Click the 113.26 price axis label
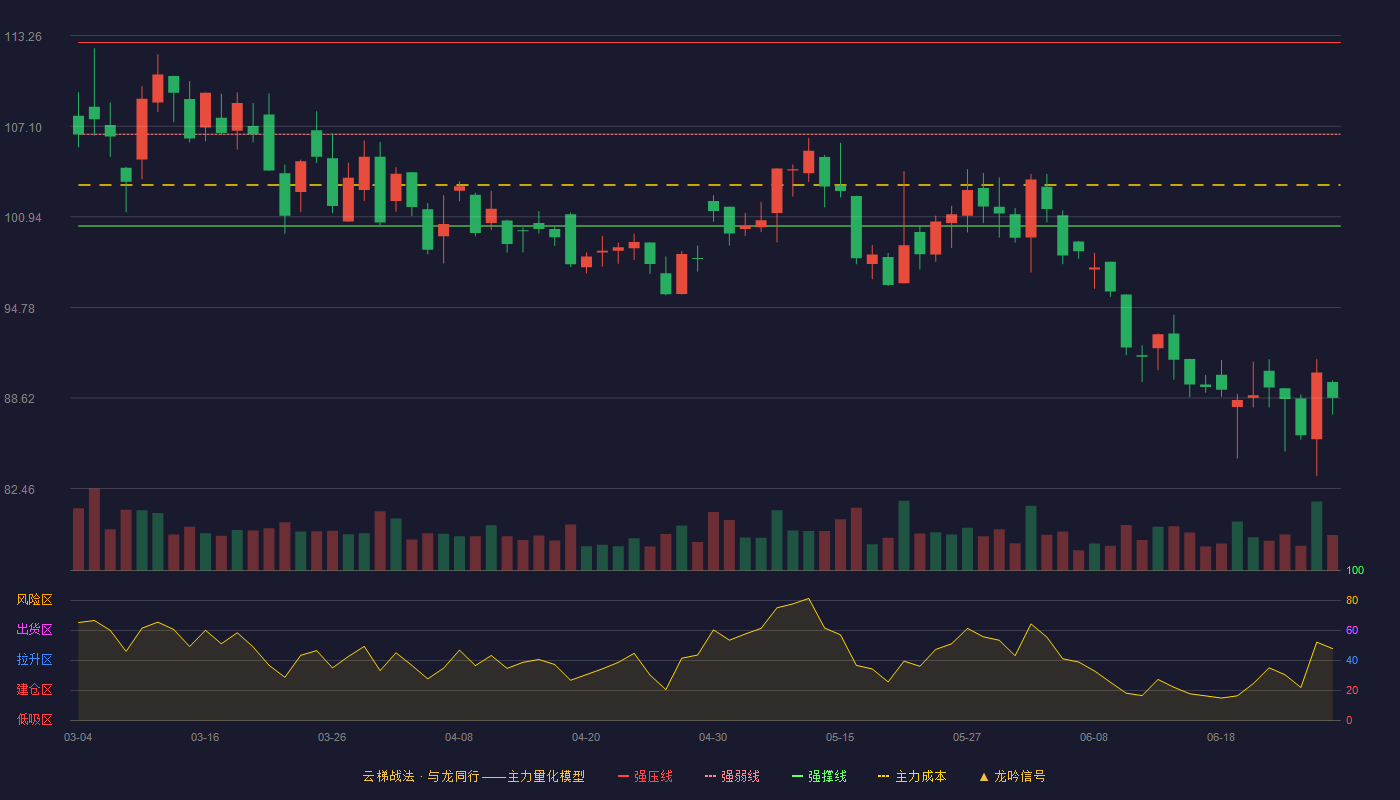Image resolution: width=1400 pixels, height=800 pixels. pos(23,37)
